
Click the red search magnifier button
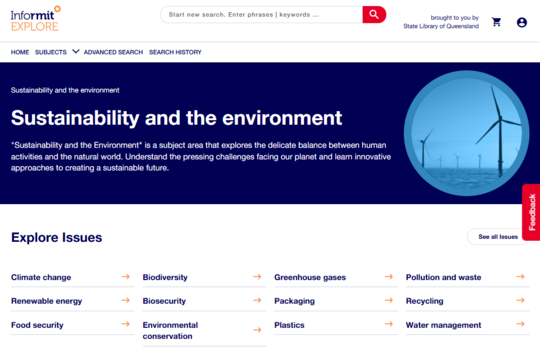coord(374,14)
